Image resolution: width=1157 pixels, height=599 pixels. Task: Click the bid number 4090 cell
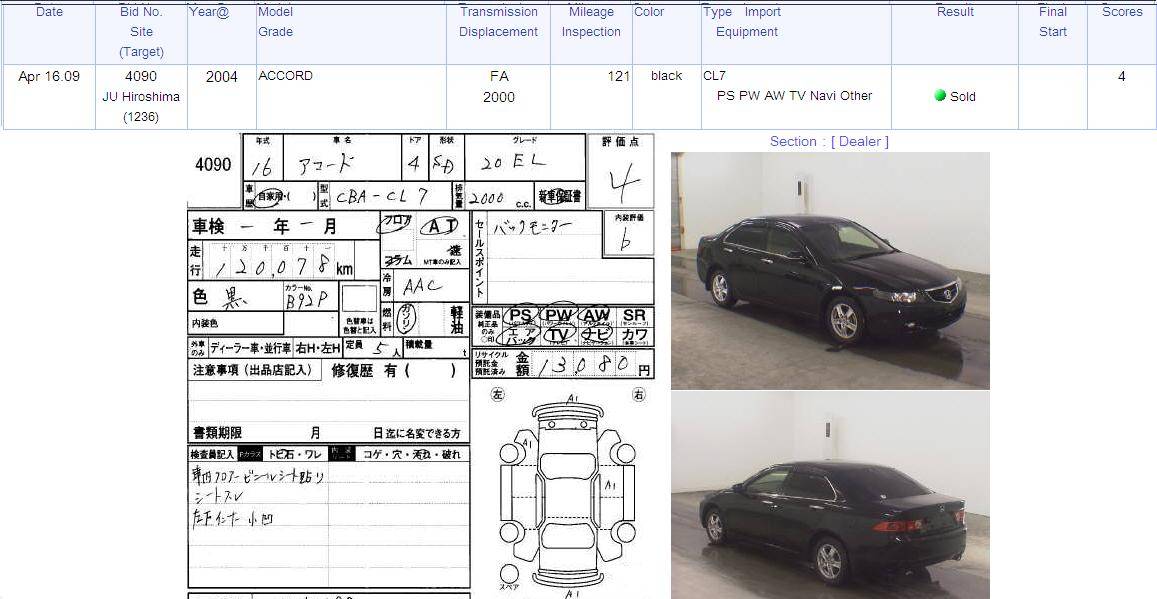(x=141, y=76)
